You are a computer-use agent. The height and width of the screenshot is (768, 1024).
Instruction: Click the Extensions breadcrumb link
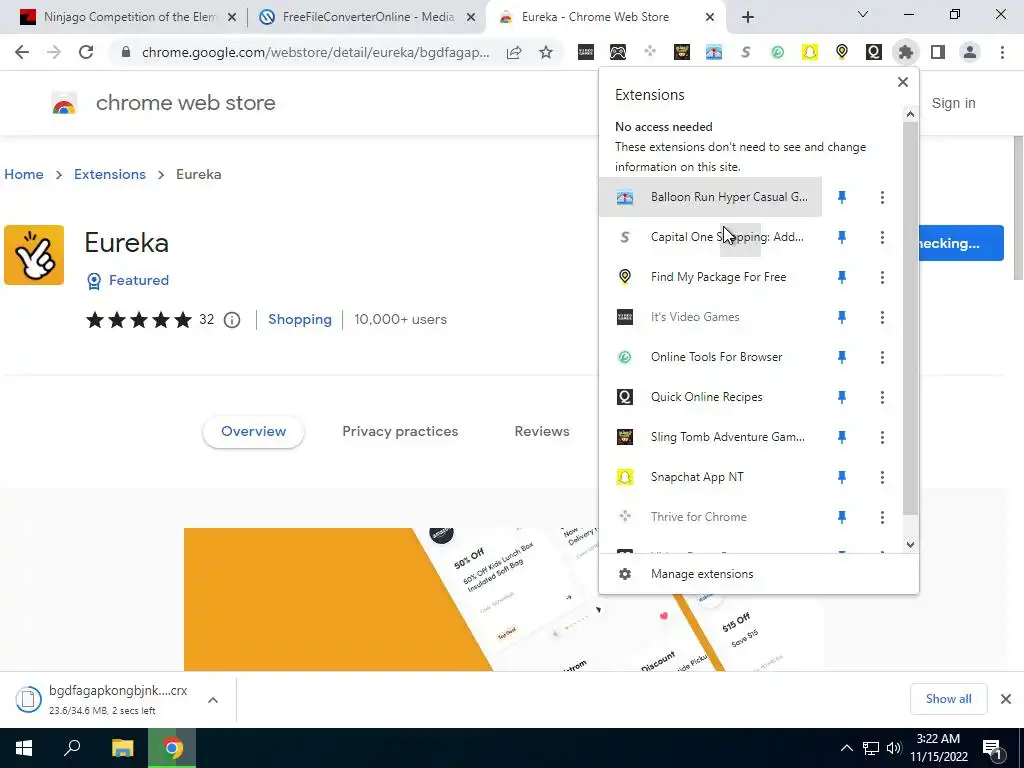point(110,174)
